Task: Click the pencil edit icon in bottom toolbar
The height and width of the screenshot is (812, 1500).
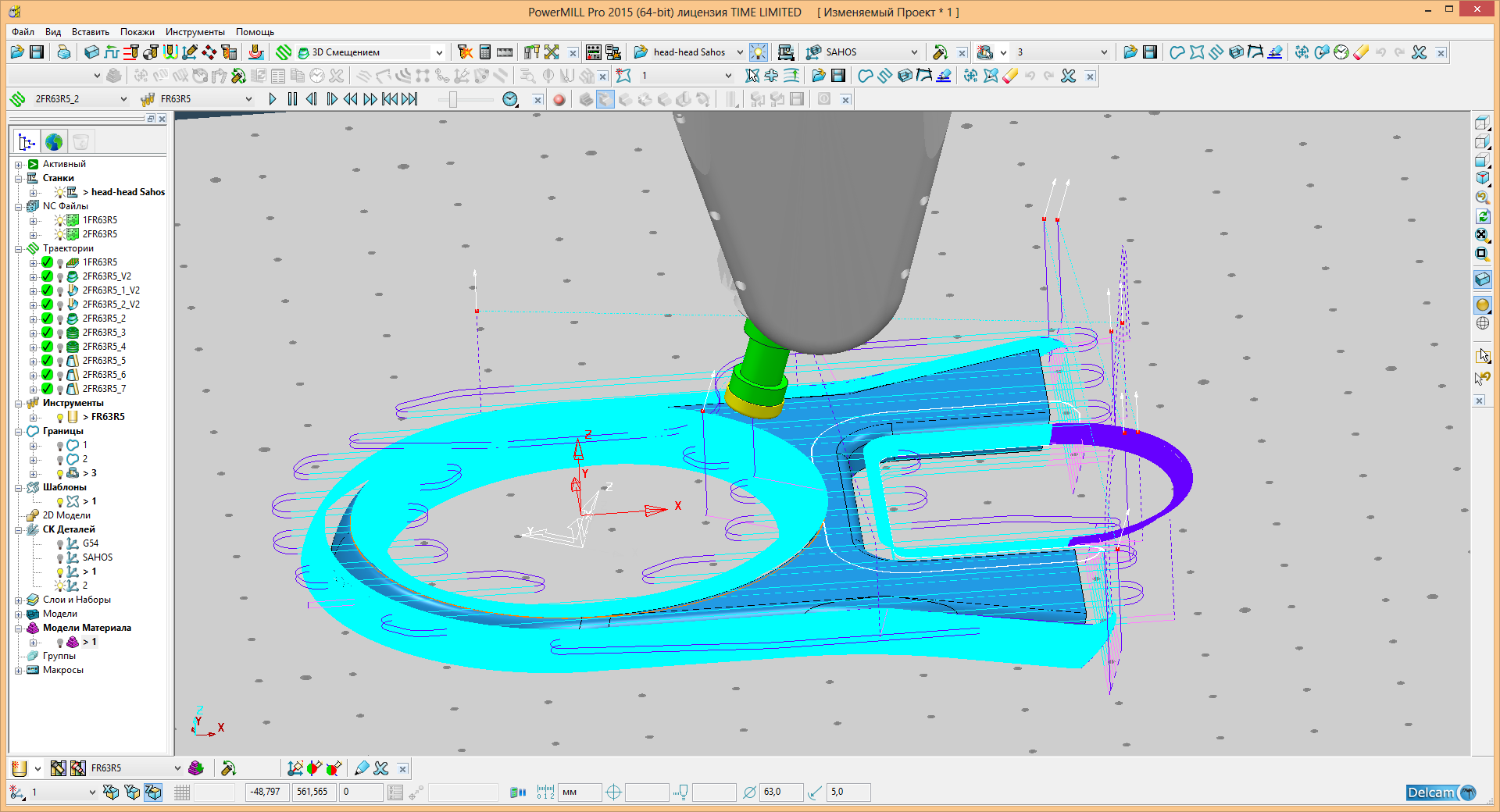Action: tap(362, 768)
